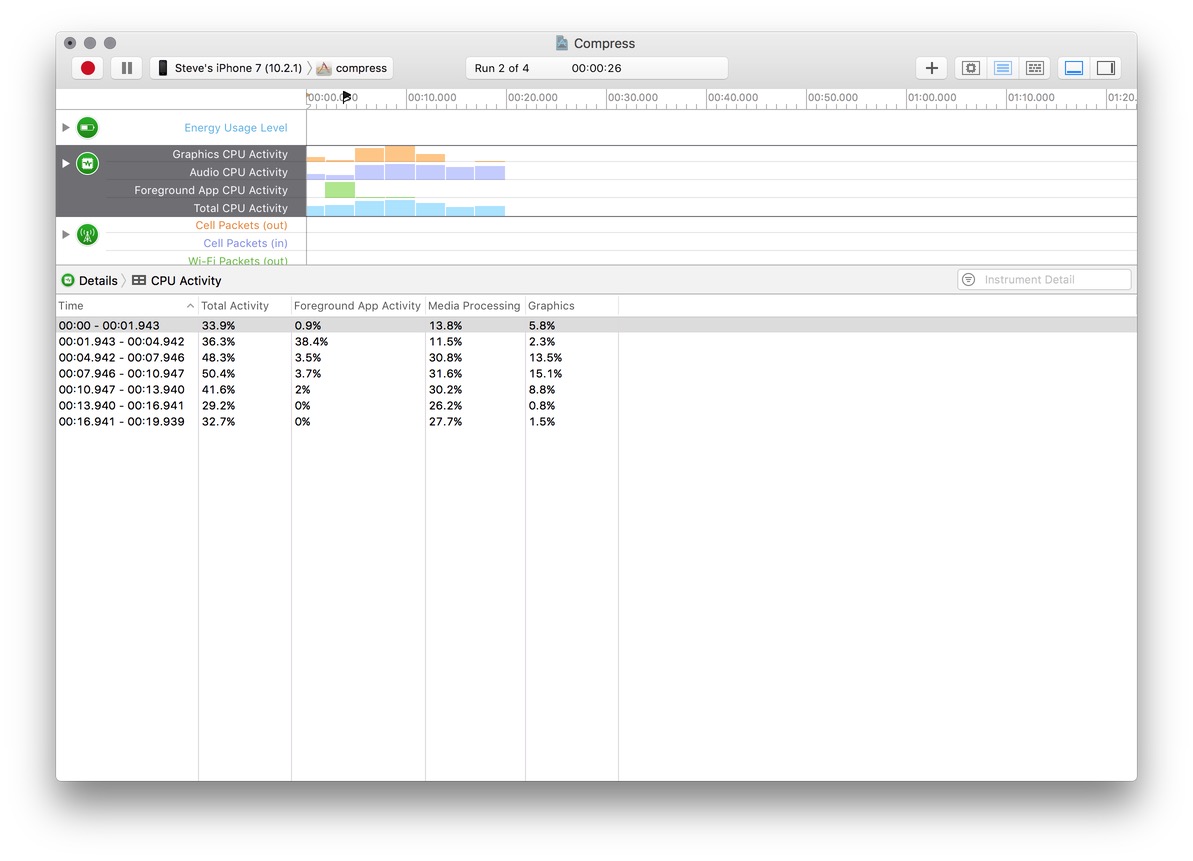The width and height of the screenshot is (1193, 861).
Task: Click the red Record button
Action: point(88,68)
